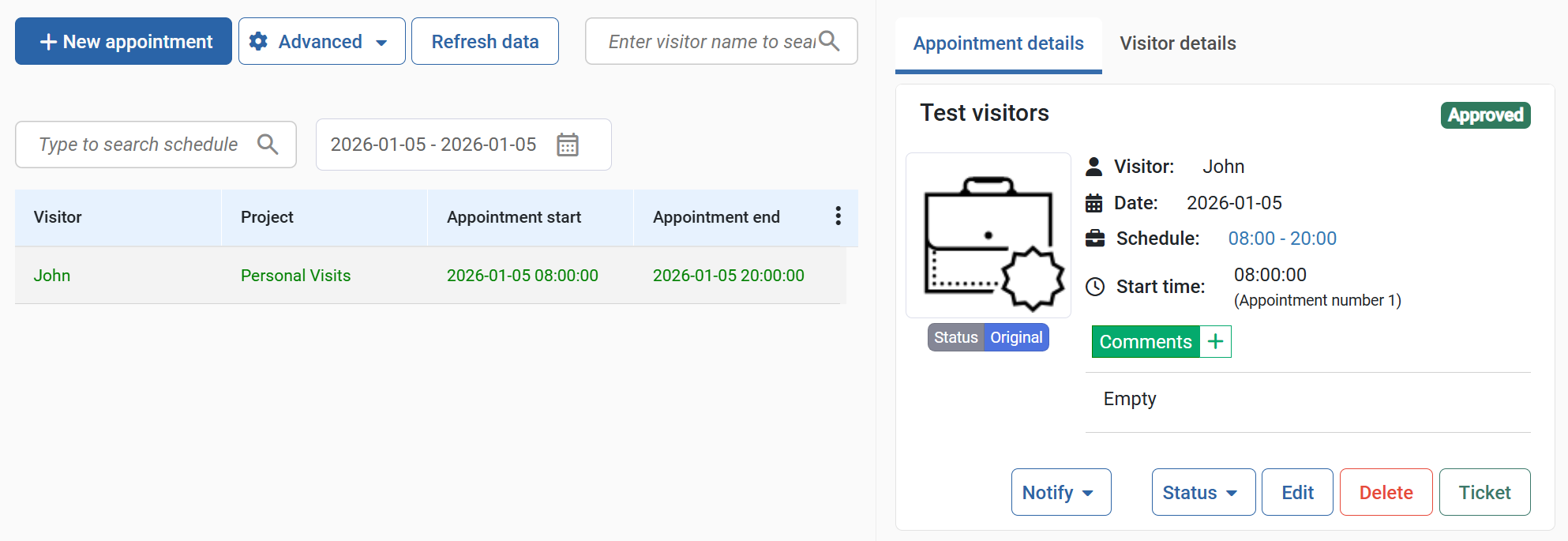1568x541 pixels.
Task: Focus the Type to search schedule field
Action: [139, 145]
